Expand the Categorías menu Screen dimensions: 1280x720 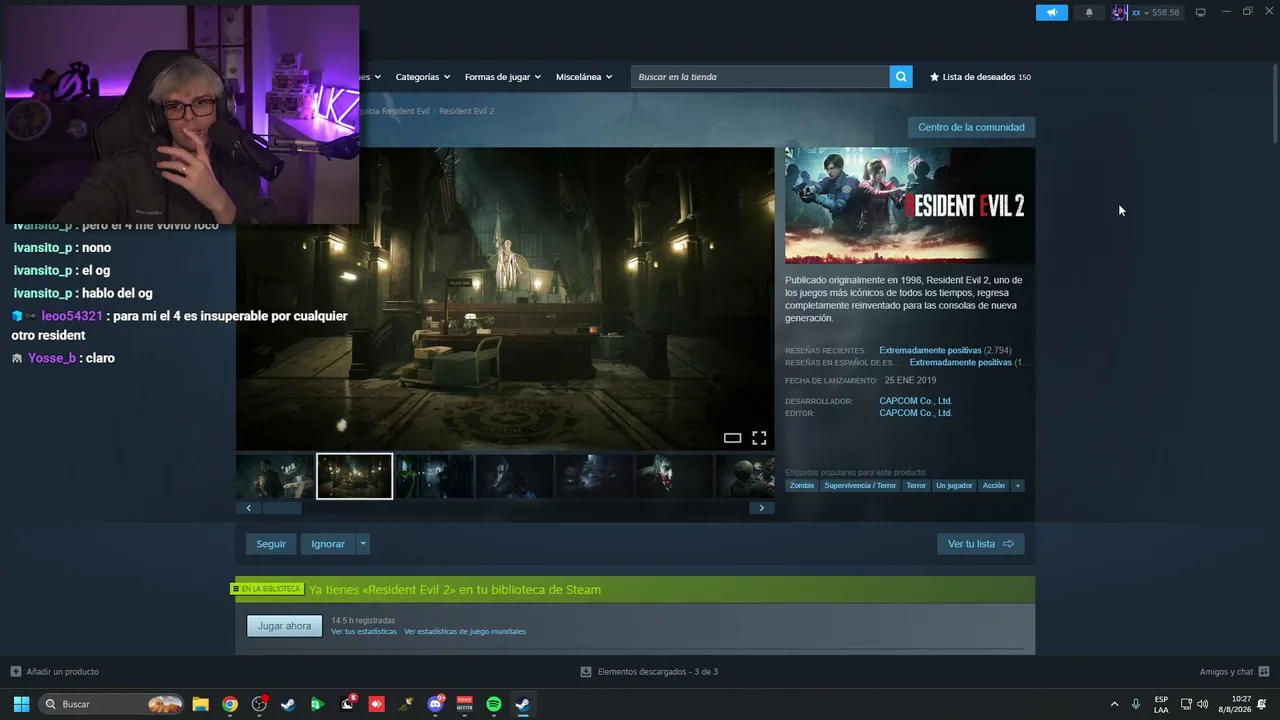click(422, 77)
